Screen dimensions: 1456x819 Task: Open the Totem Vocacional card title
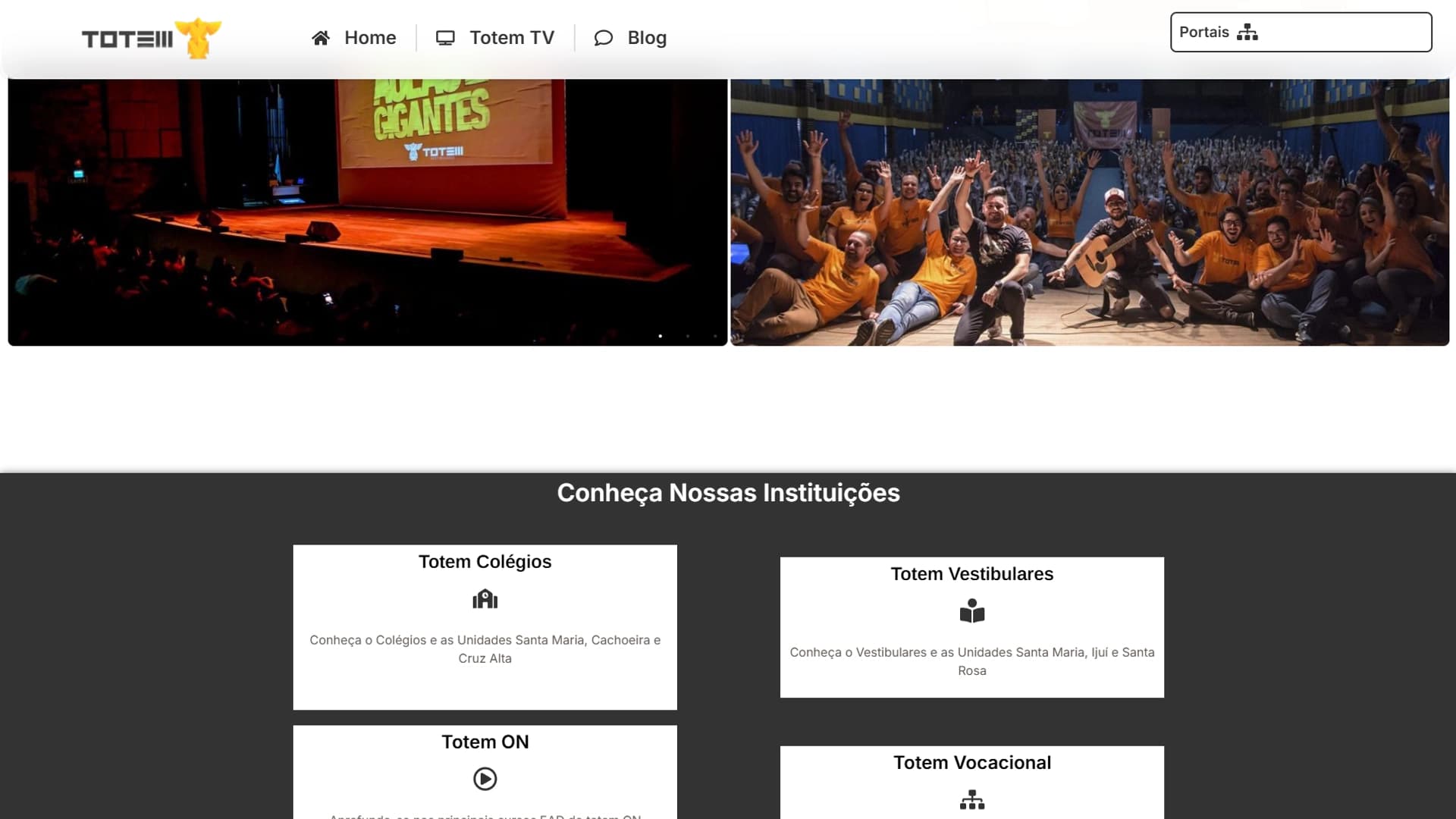tap(972, 763)
